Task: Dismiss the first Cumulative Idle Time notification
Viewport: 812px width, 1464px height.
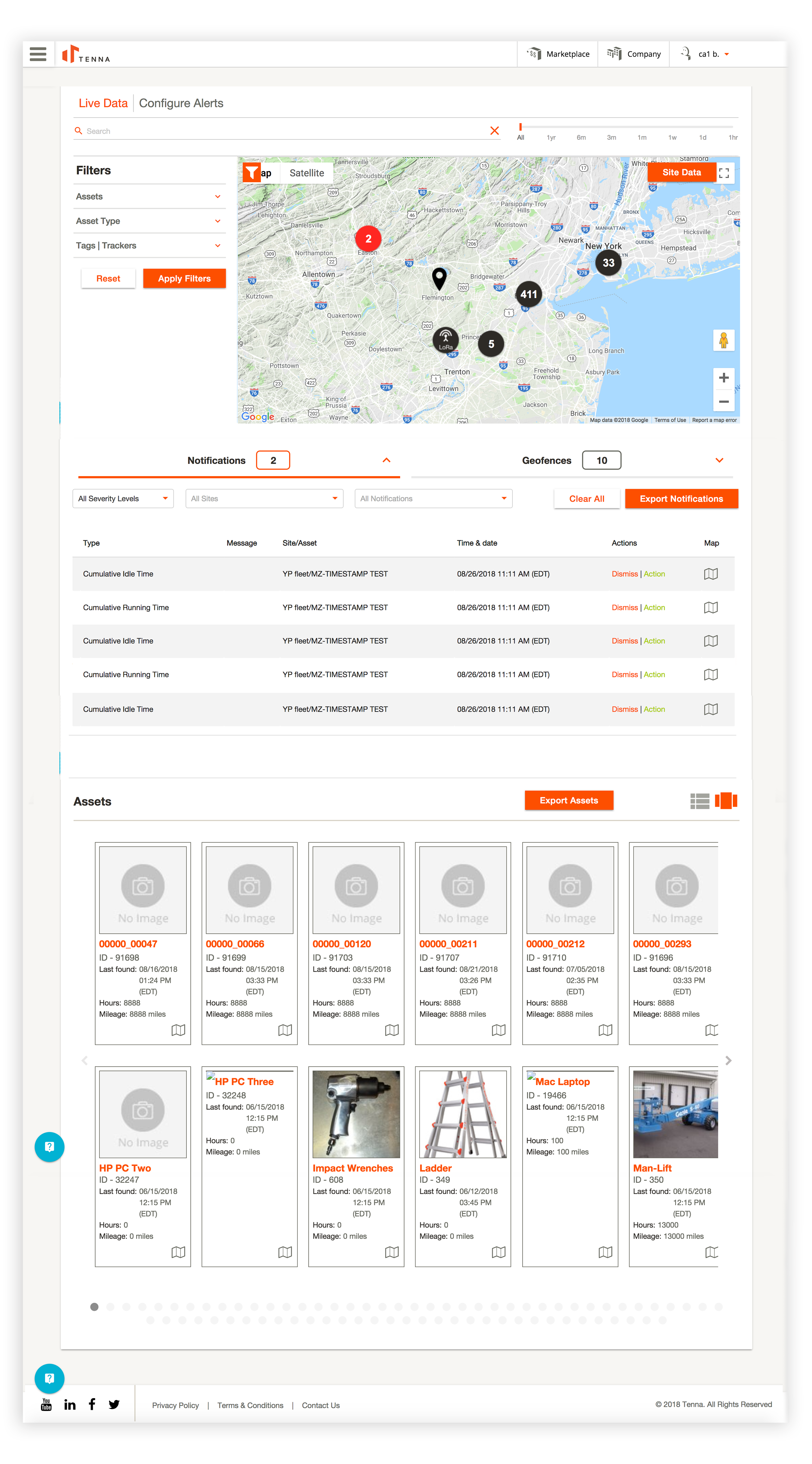Action: (624, 574)
